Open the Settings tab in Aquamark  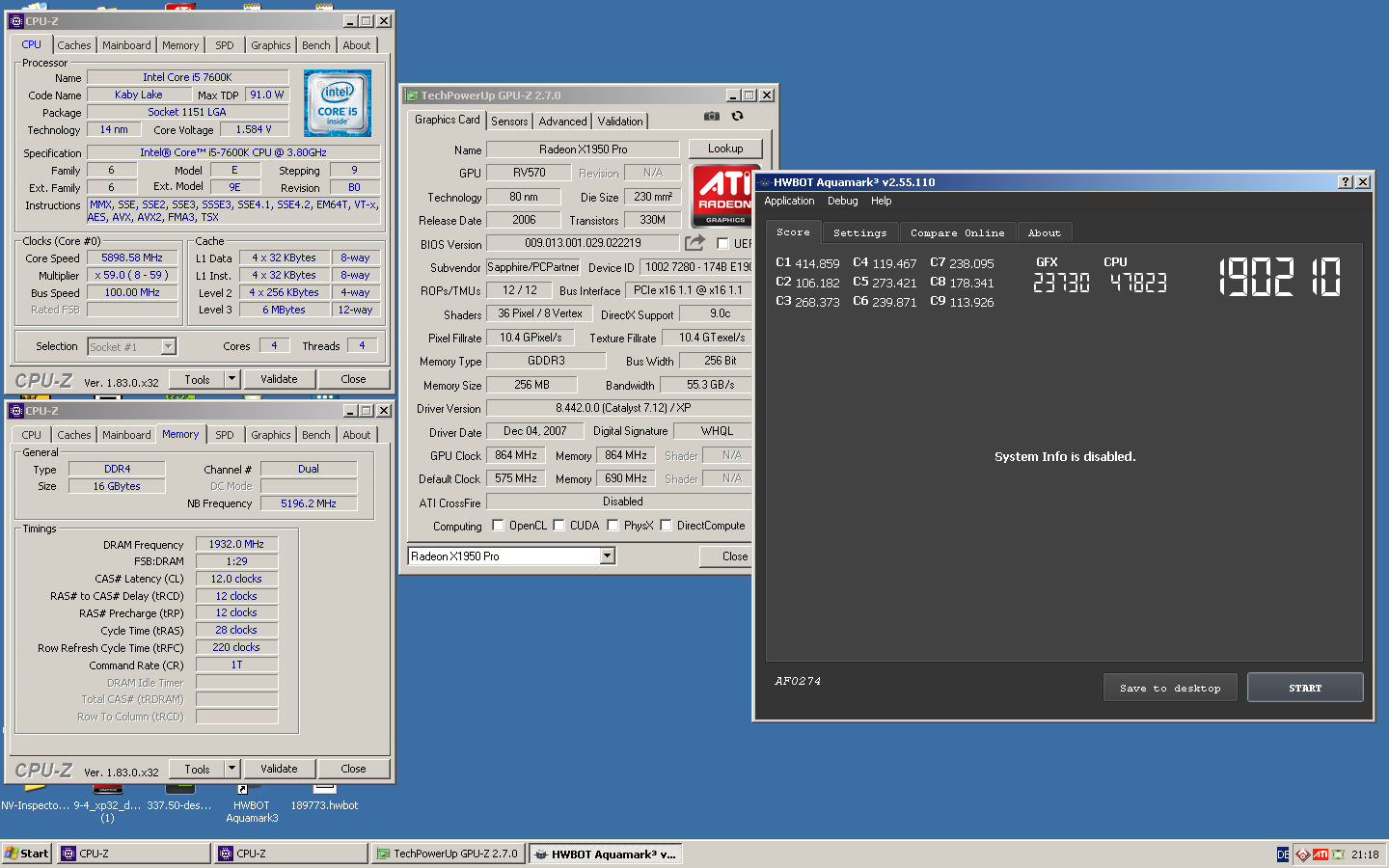tap(859, 232)
